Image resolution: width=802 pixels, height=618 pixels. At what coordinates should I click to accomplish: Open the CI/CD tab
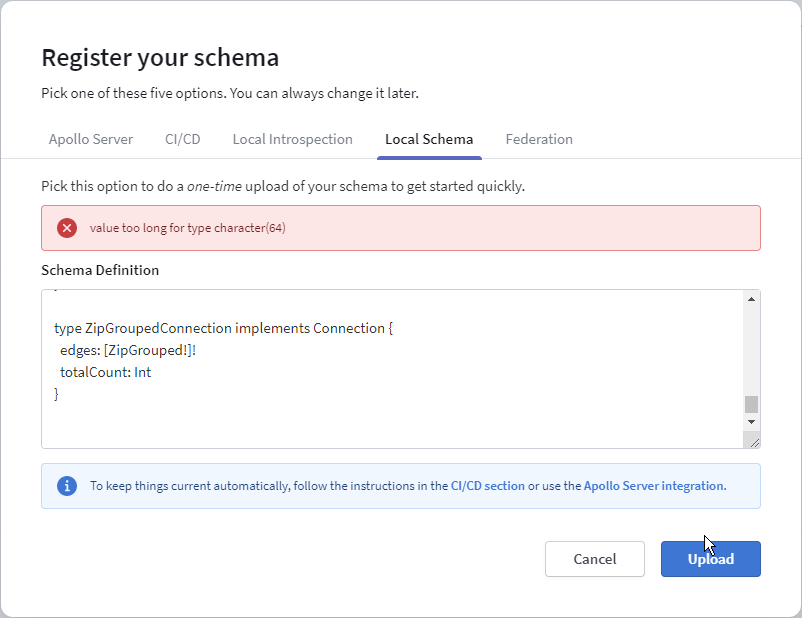point(182,139)
